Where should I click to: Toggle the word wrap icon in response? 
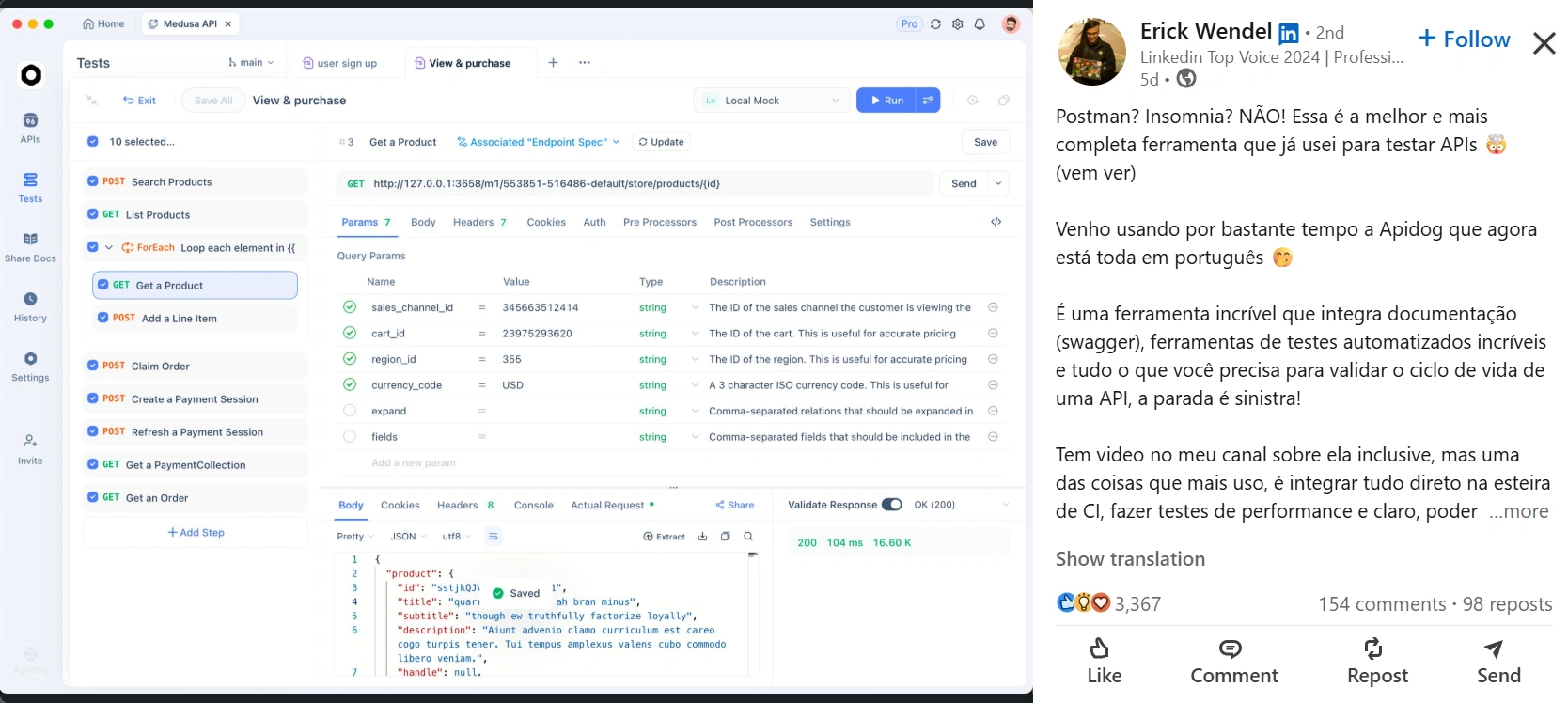(x=493, y=537)
